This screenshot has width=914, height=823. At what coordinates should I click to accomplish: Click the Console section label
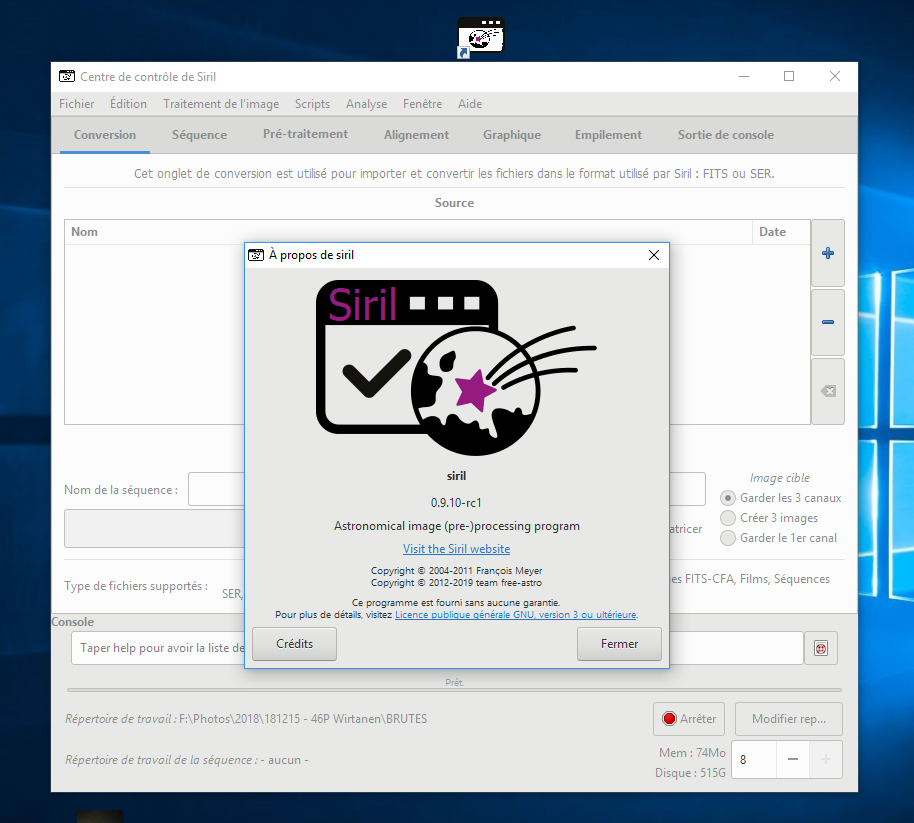pyautogui.click(x=73, y=622)
